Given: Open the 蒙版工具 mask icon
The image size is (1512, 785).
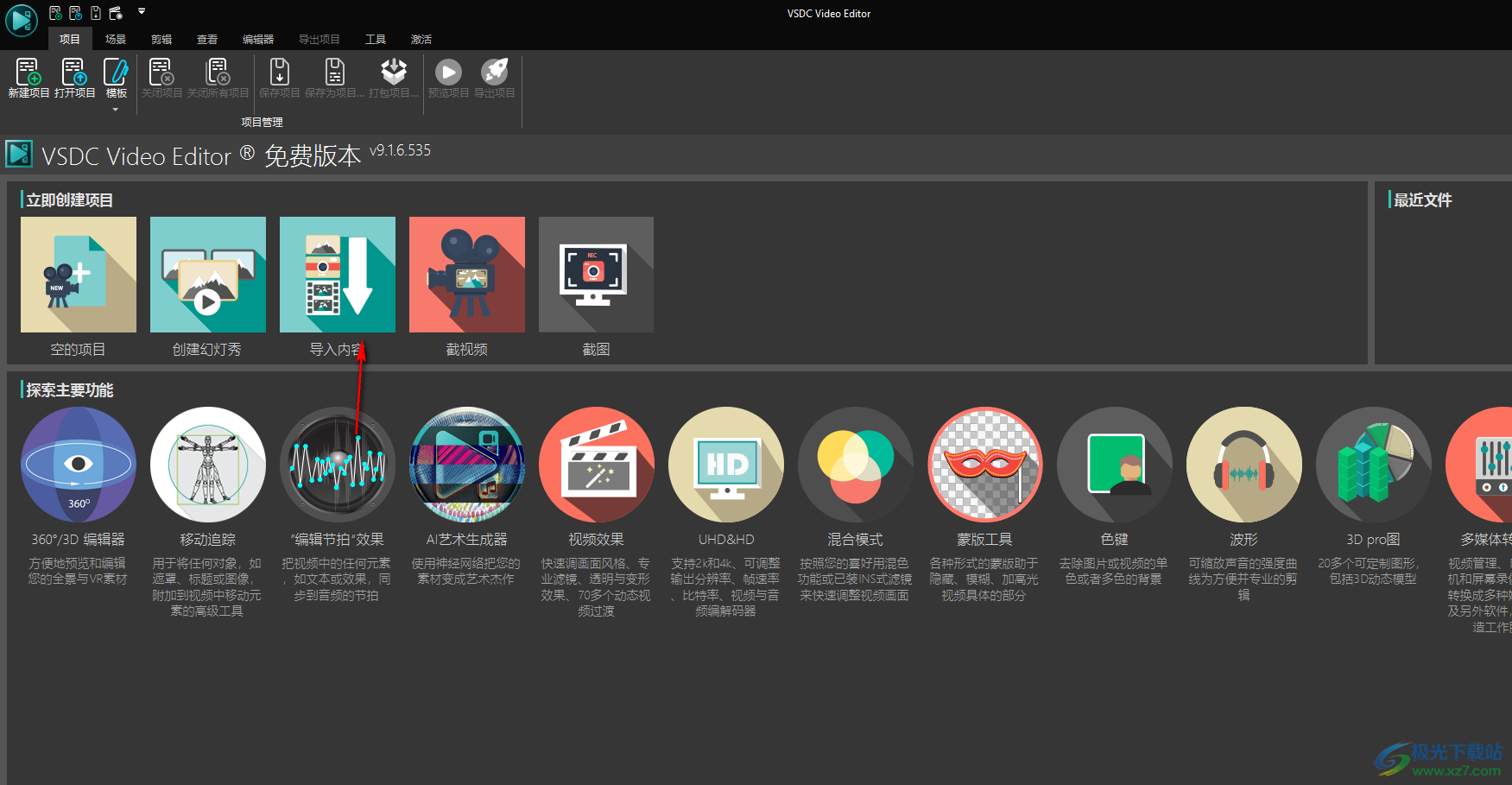Looking at the screenshot, I should click(x=985, y=465).
